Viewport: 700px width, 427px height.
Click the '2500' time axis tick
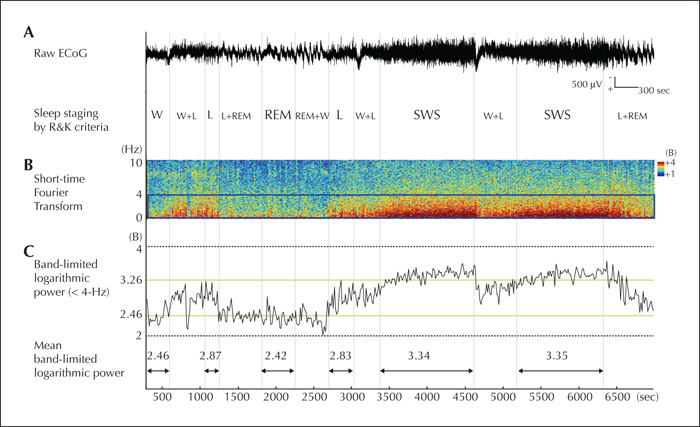314,397
